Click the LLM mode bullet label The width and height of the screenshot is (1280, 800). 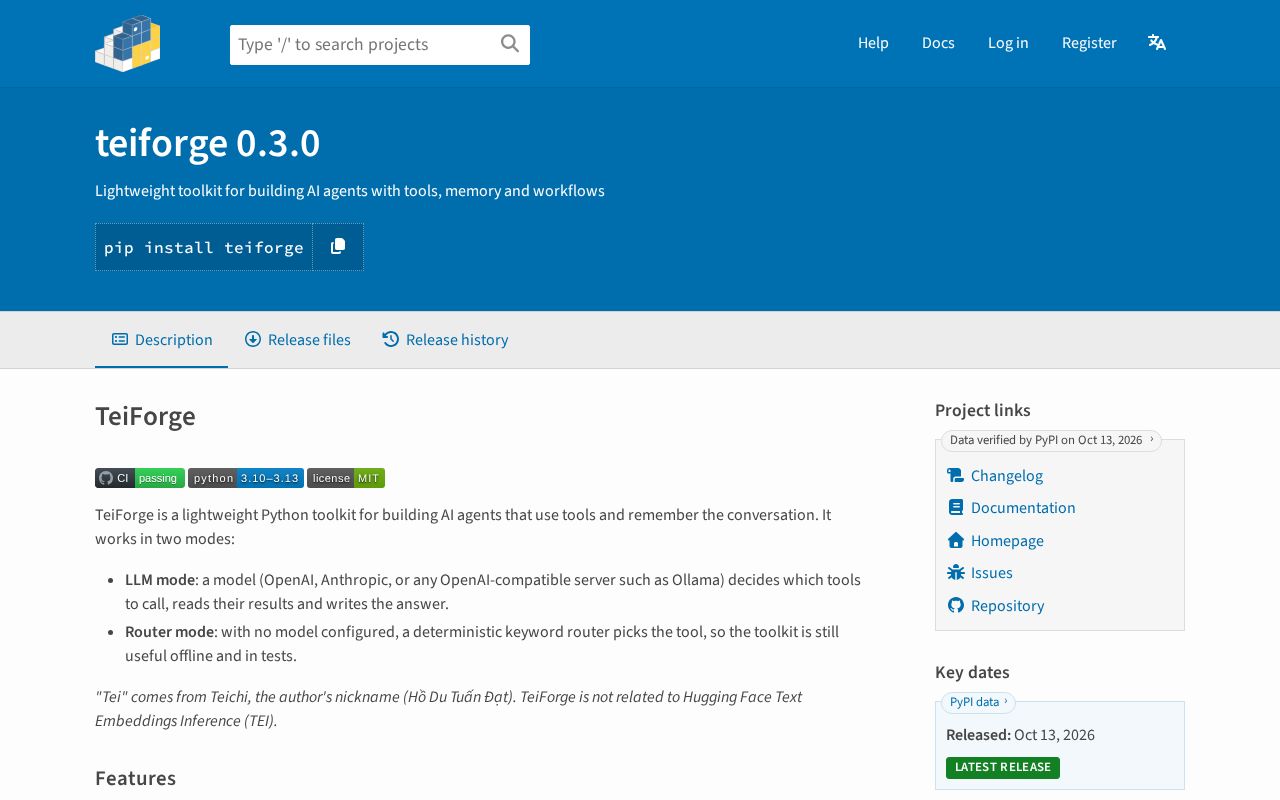(160, 580)
